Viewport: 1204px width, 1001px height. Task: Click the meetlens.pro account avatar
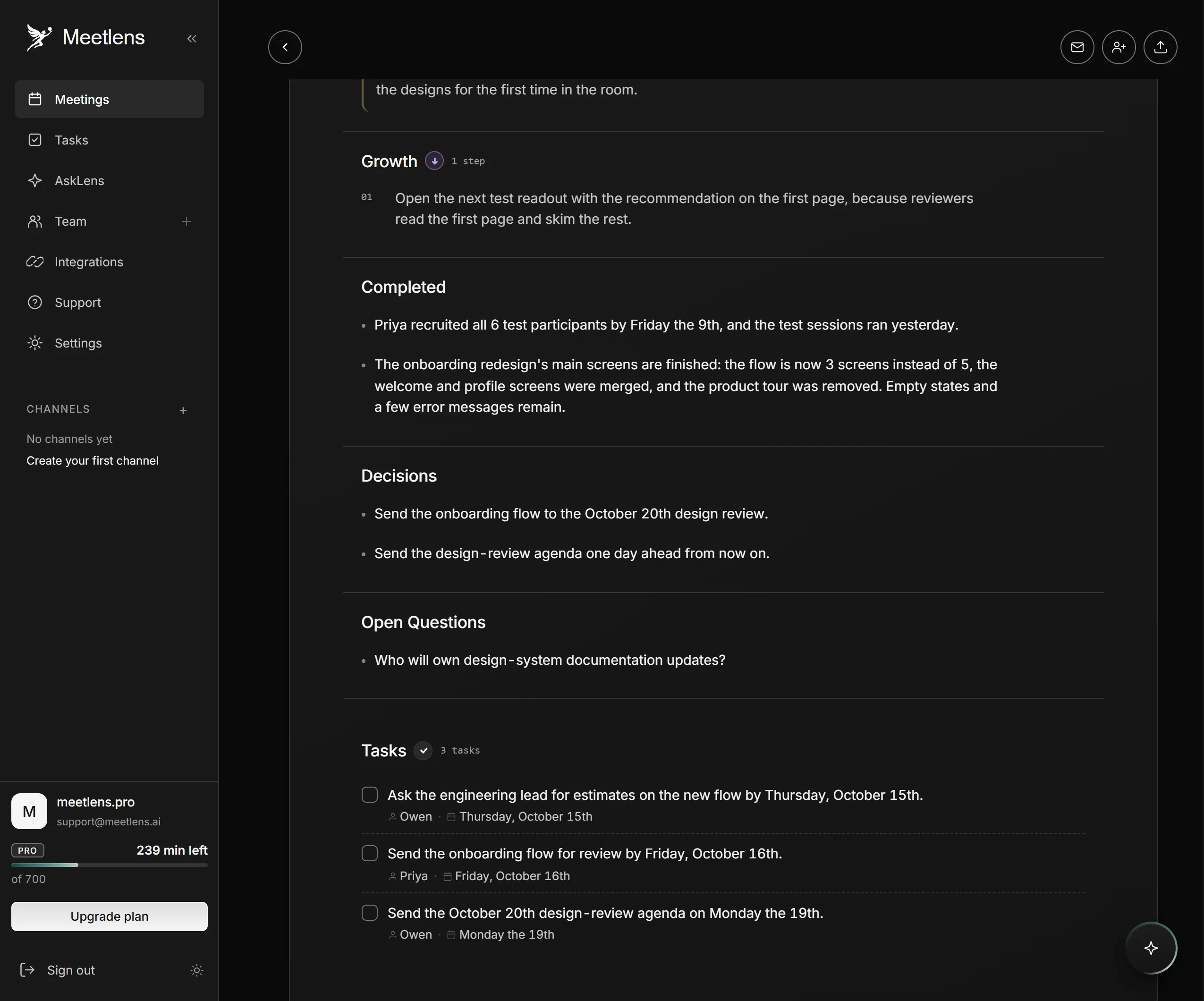29,811
